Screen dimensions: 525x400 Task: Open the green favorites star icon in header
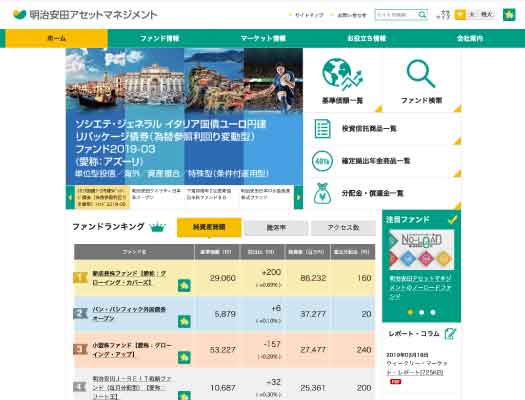509,15
